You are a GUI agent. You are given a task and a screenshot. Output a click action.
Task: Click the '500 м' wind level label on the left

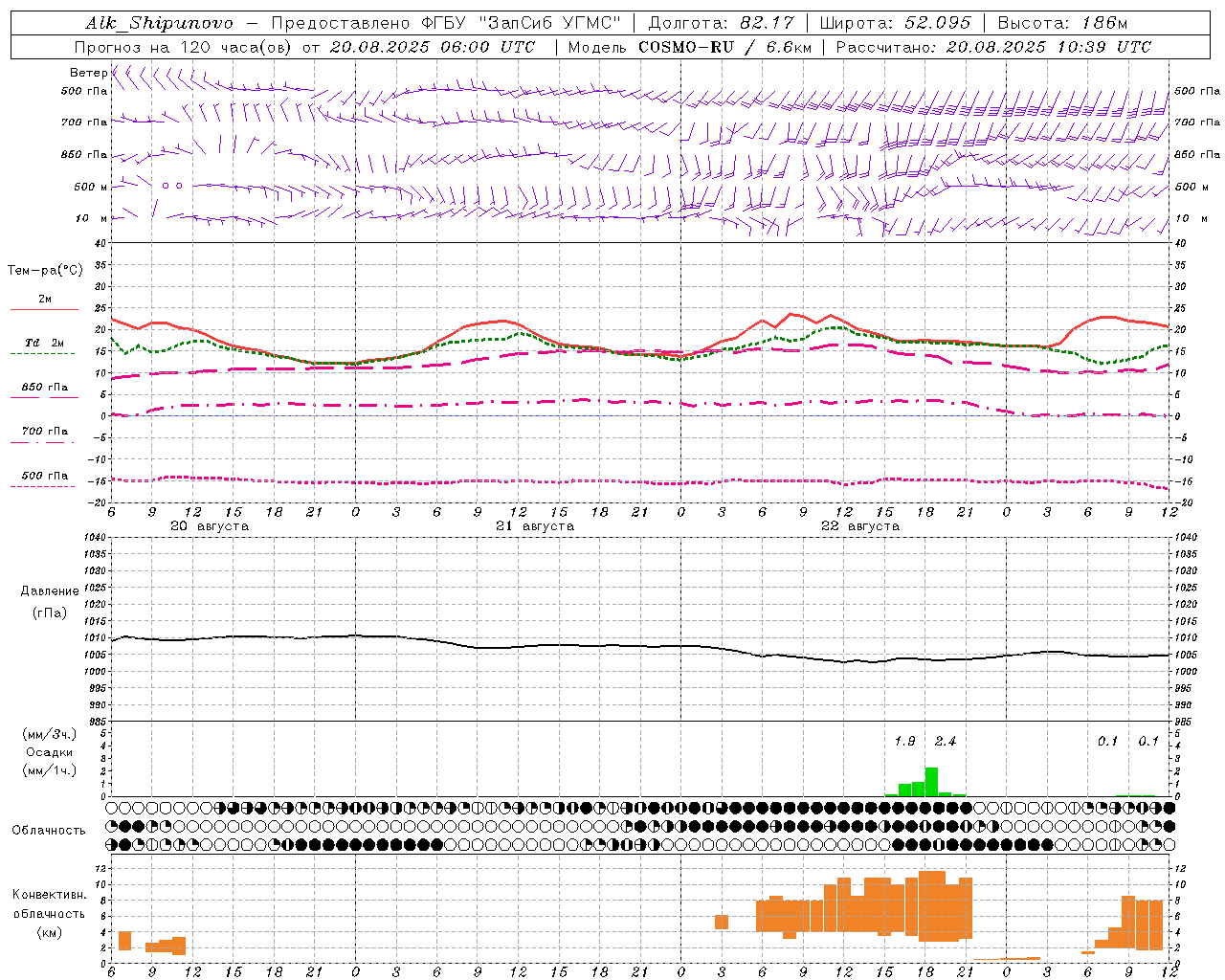[92, 187]
